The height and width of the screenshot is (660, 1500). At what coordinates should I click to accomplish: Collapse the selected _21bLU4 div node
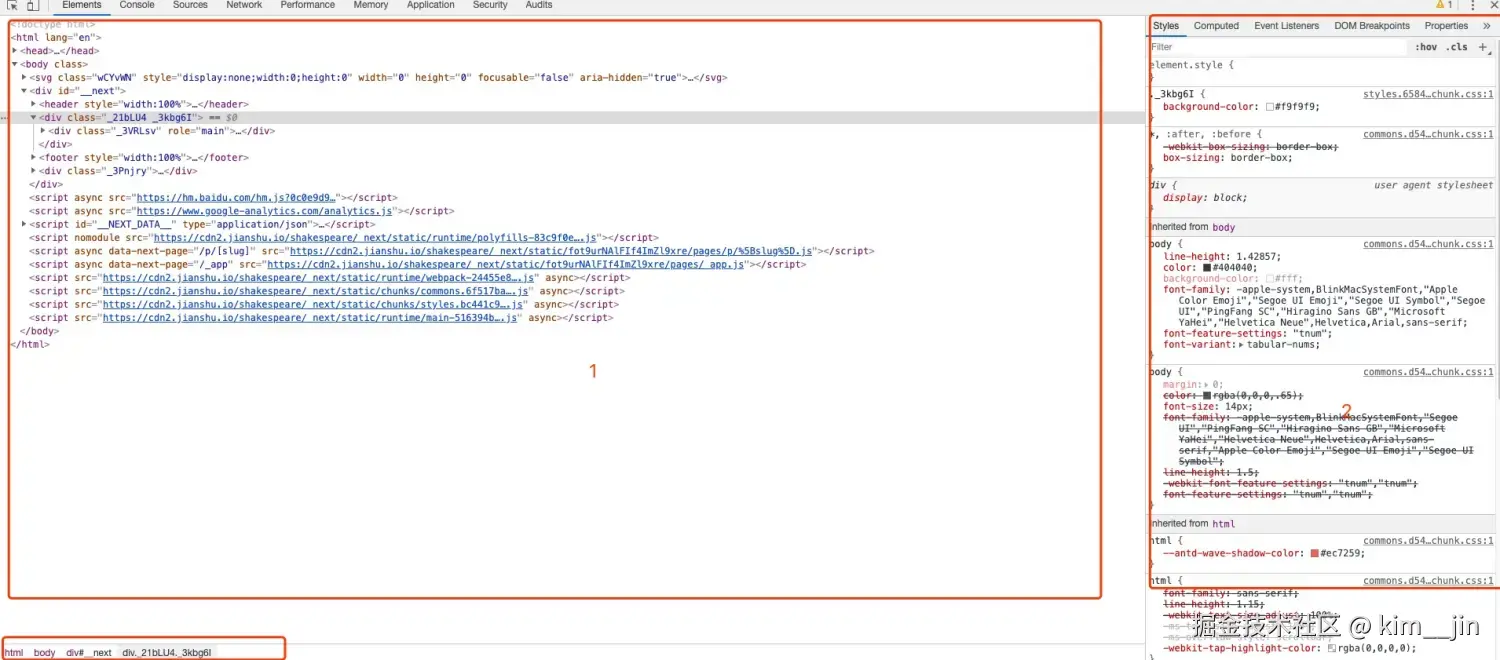[34, 117]
